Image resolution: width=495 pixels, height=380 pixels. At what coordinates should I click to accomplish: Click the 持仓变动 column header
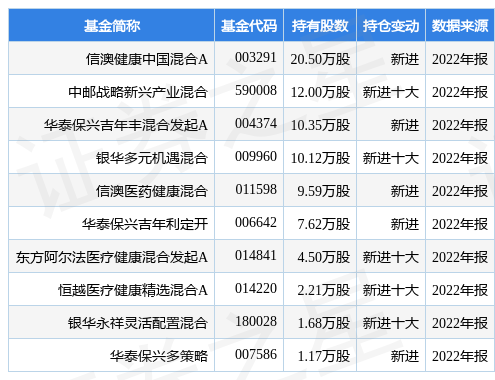tap(391, 26)
